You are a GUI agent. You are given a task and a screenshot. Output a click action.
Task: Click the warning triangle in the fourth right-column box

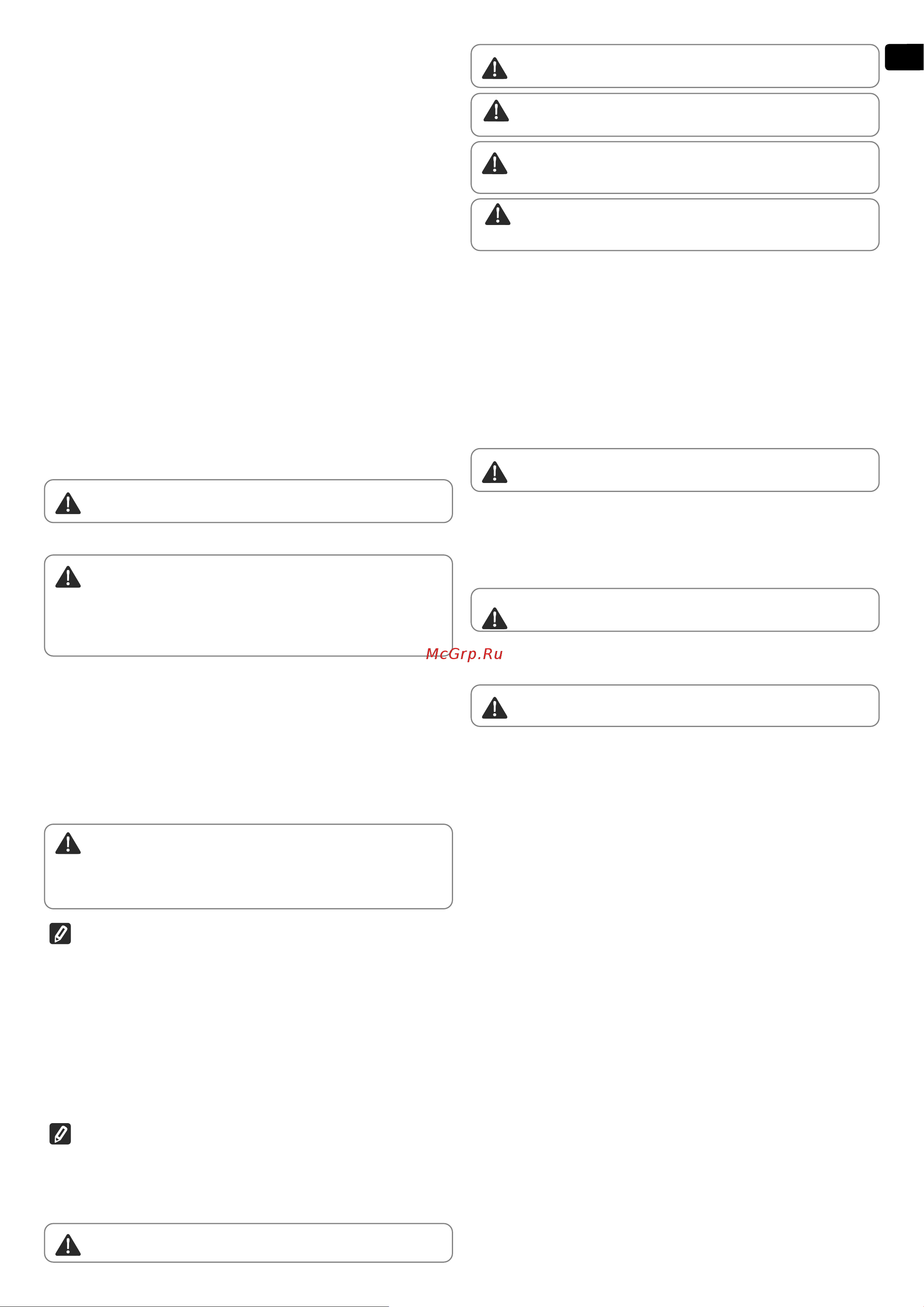(498, 214)
